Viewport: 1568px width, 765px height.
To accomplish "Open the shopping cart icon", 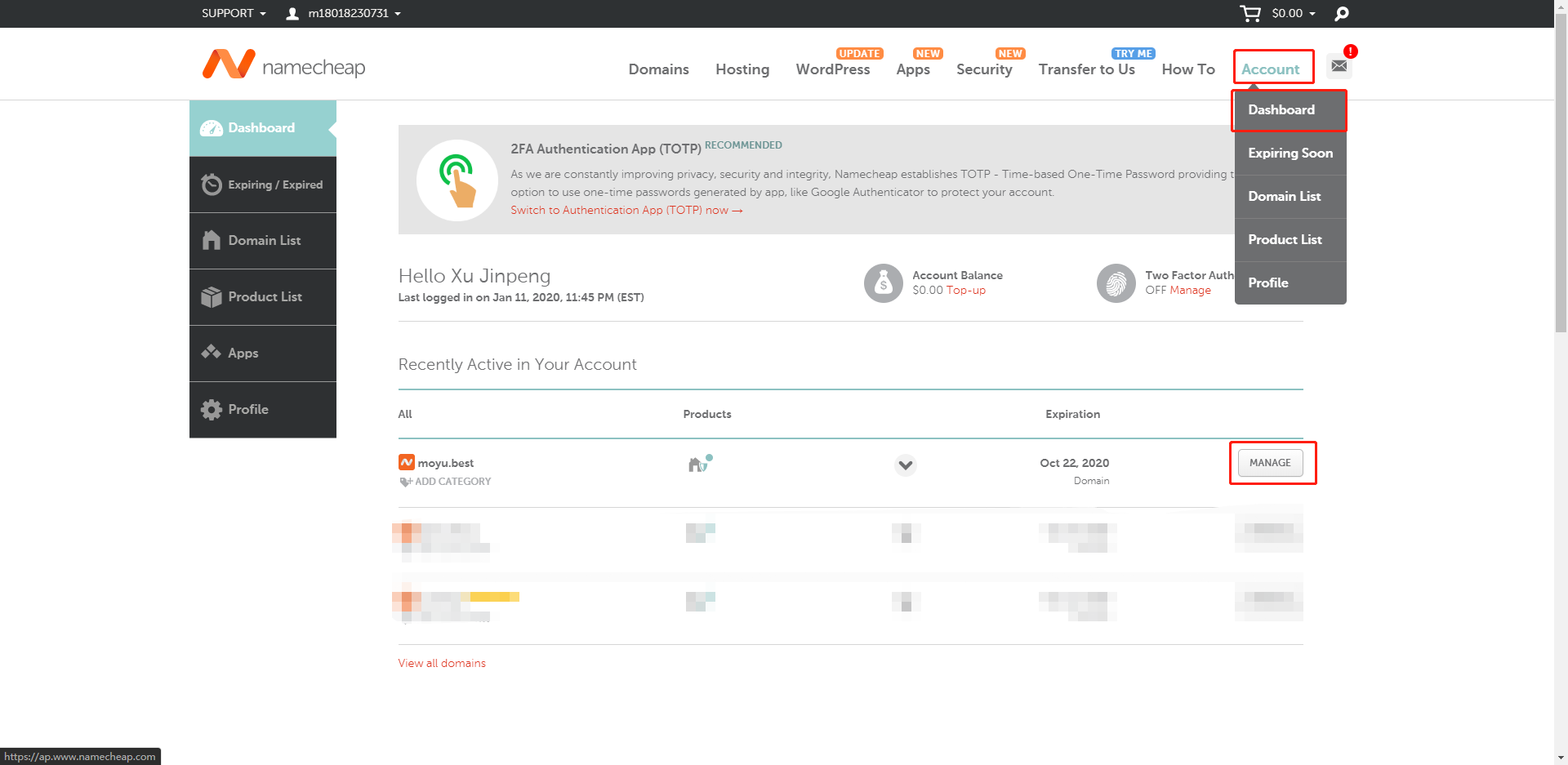I will [x=1249, y=13].
